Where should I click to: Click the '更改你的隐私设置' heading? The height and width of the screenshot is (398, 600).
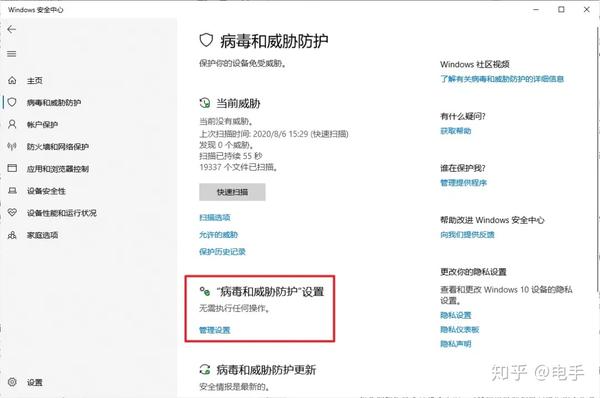tap(473, 272)
